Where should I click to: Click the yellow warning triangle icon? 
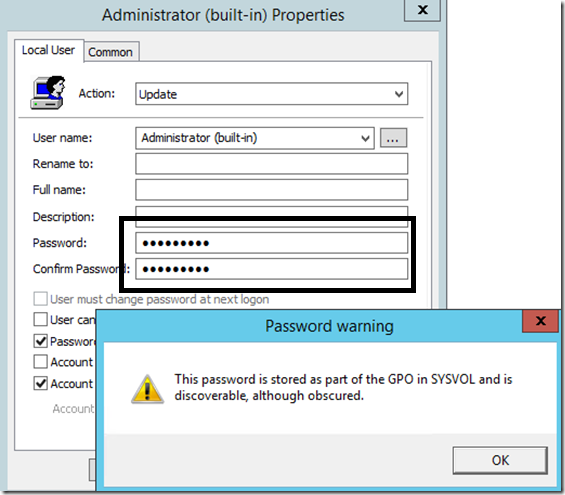pos(147,389)
